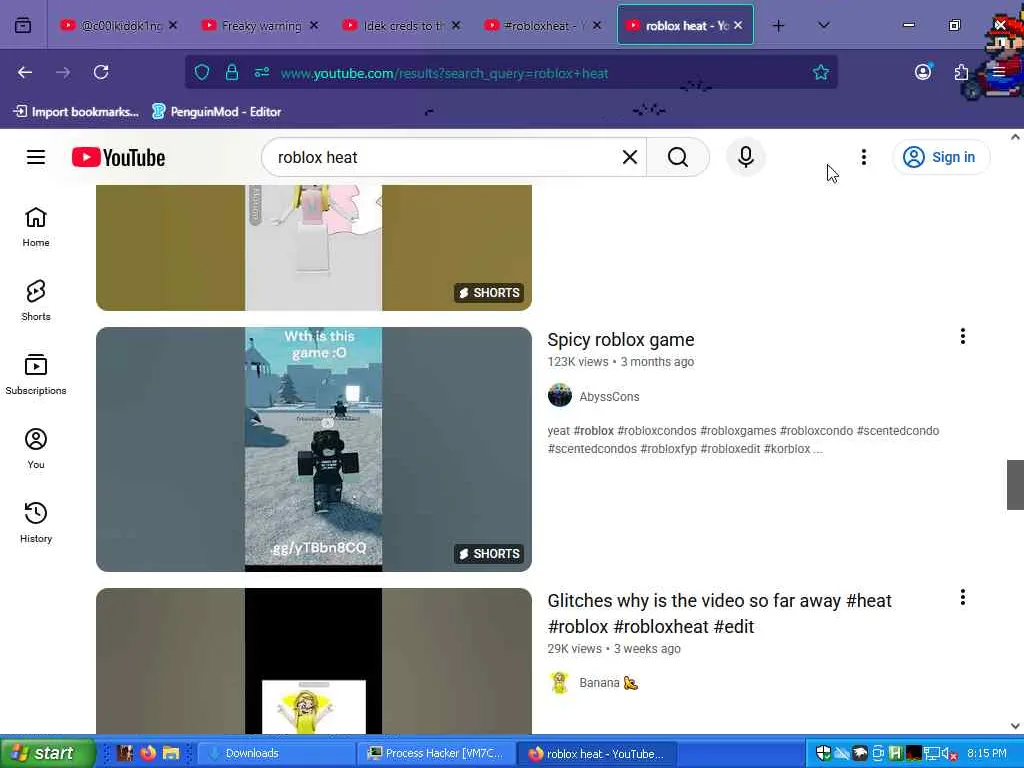The height and width of the screenshot is (768, 1024).
Task: Click the Sign in button
Action: coord(940,157)
